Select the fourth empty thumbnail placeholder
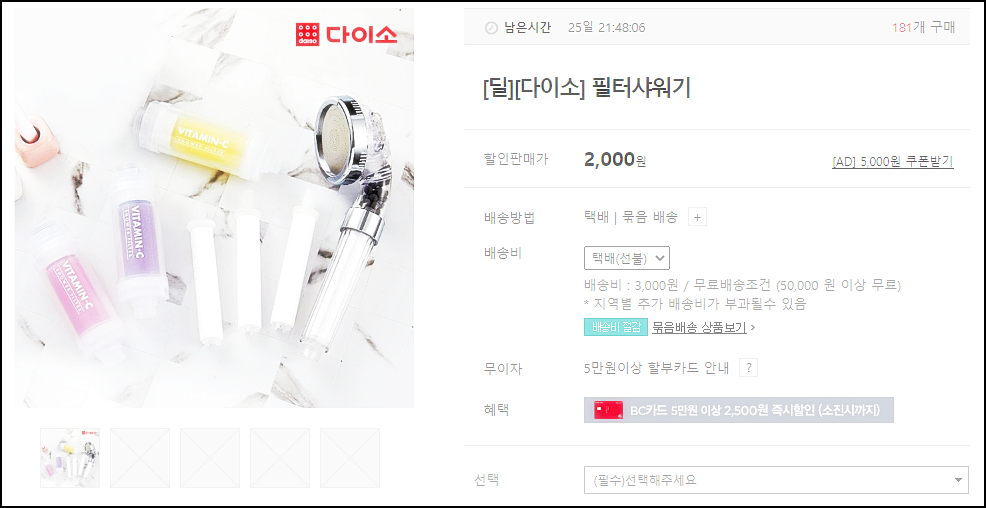The image size is (986, 508). (x=280, y=458)
